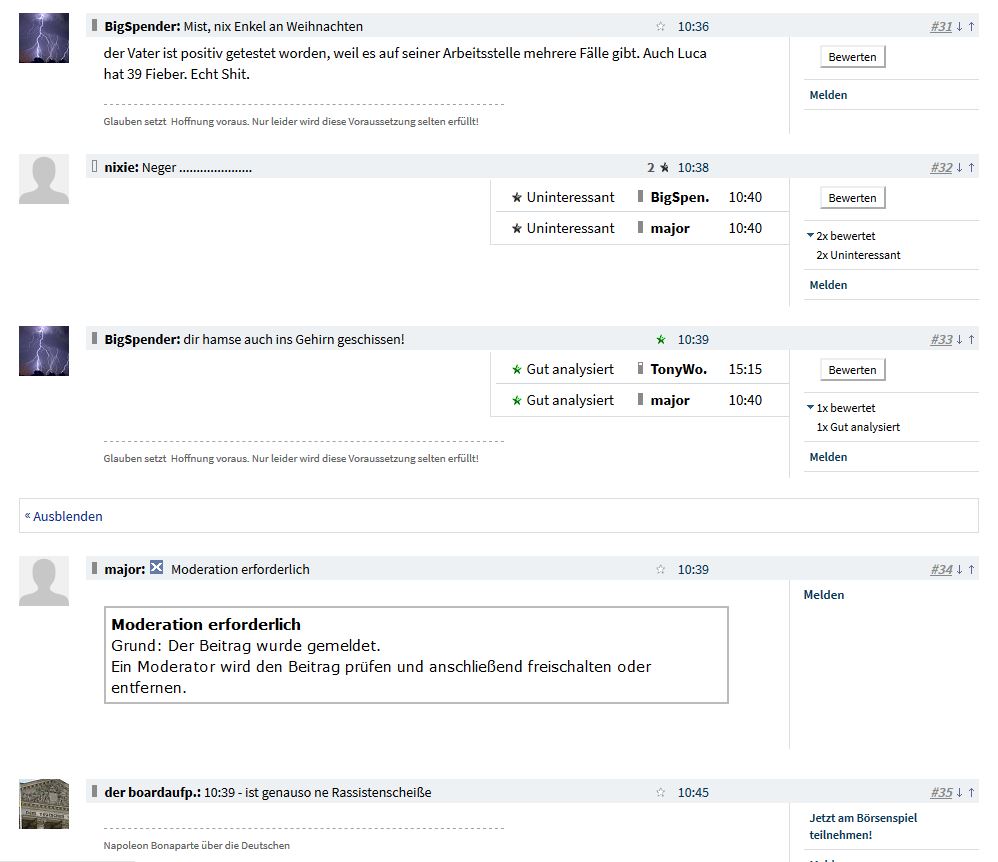The height and width of the screenshot is (862, 998).
Task: Open 'Jetzt am Börsenspiel teilnehmen!' link
Action: (x=863, y=825)
